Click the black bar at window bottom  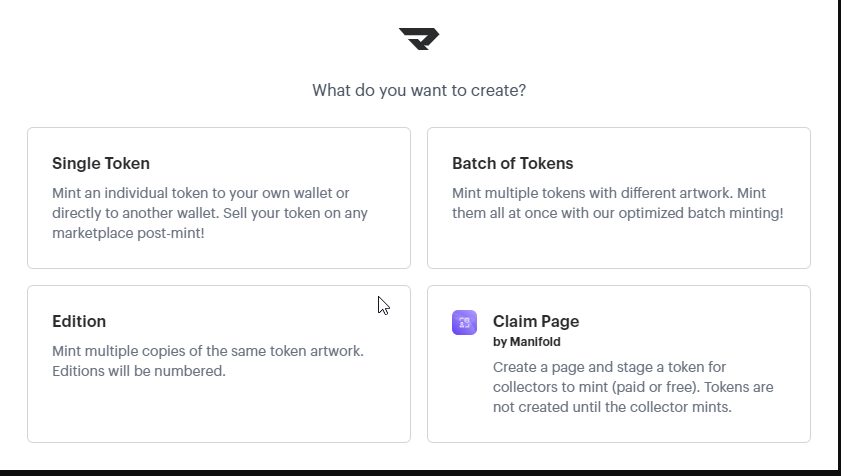[420, 472]
